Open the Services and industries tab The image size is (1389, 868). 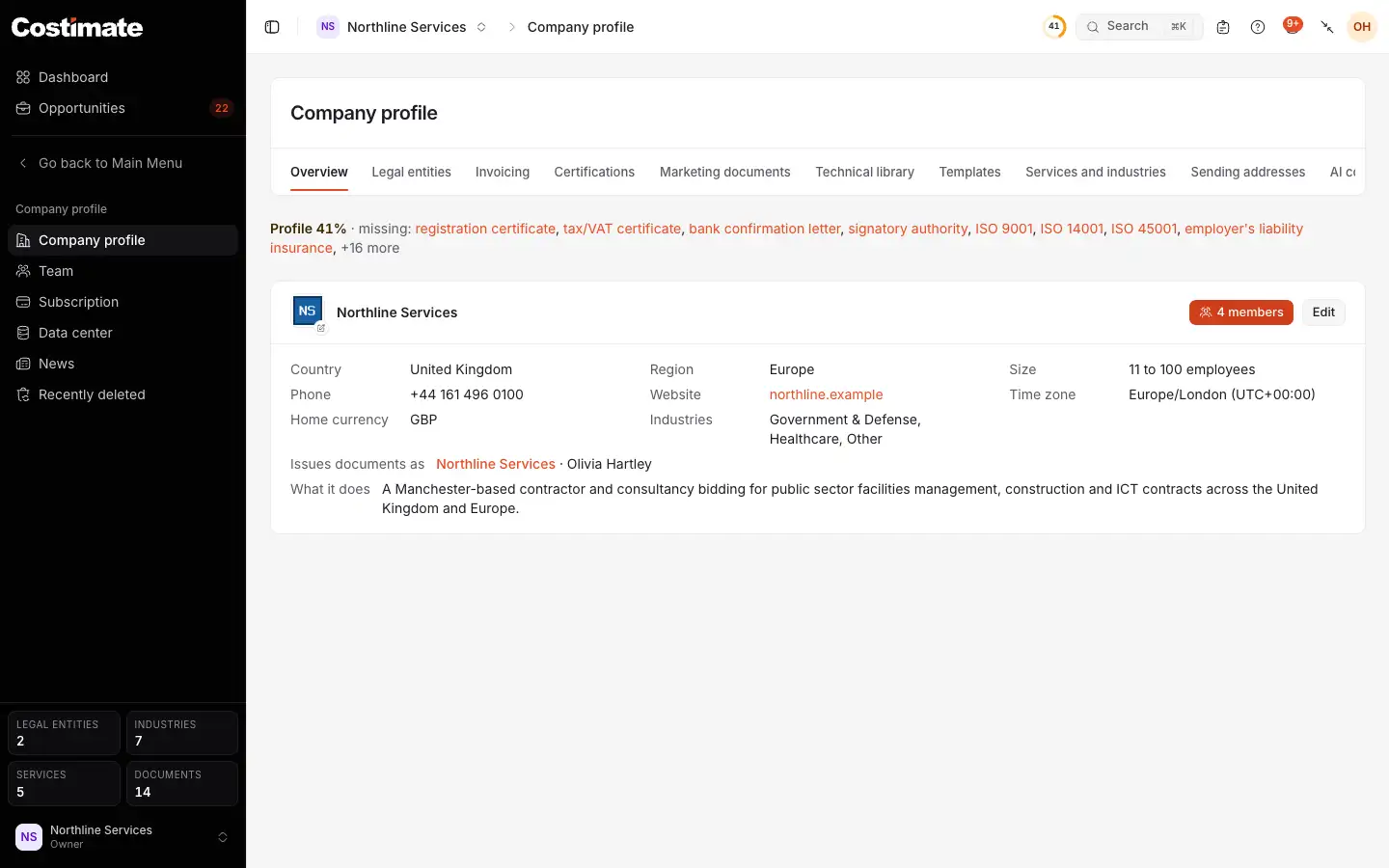1096,172
